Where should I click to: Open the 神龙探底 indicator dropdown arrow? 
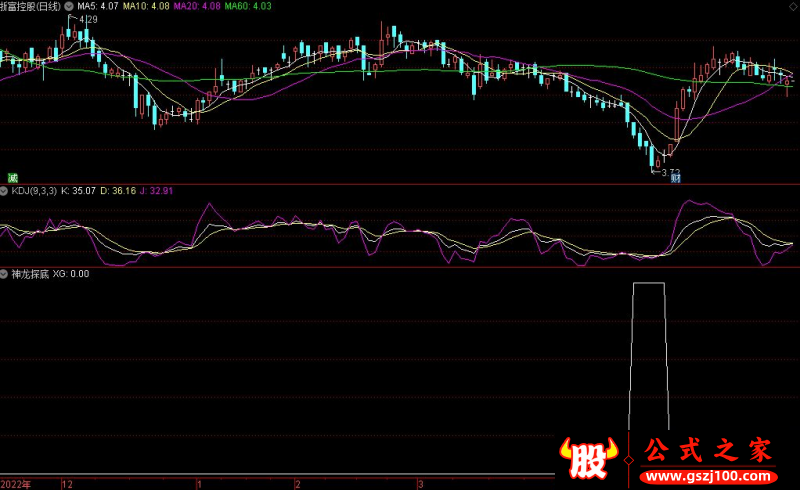4,273
